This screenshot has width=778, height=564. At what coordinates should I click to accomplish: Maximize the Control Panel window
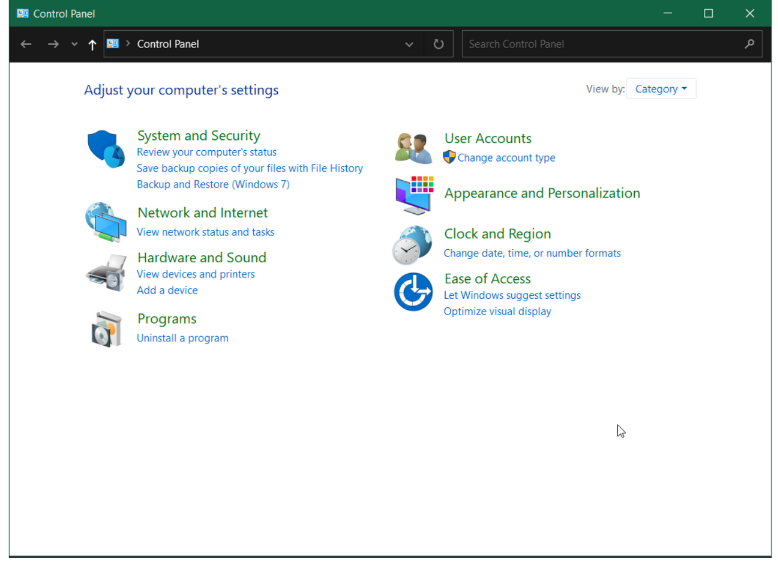coord(709,13)
